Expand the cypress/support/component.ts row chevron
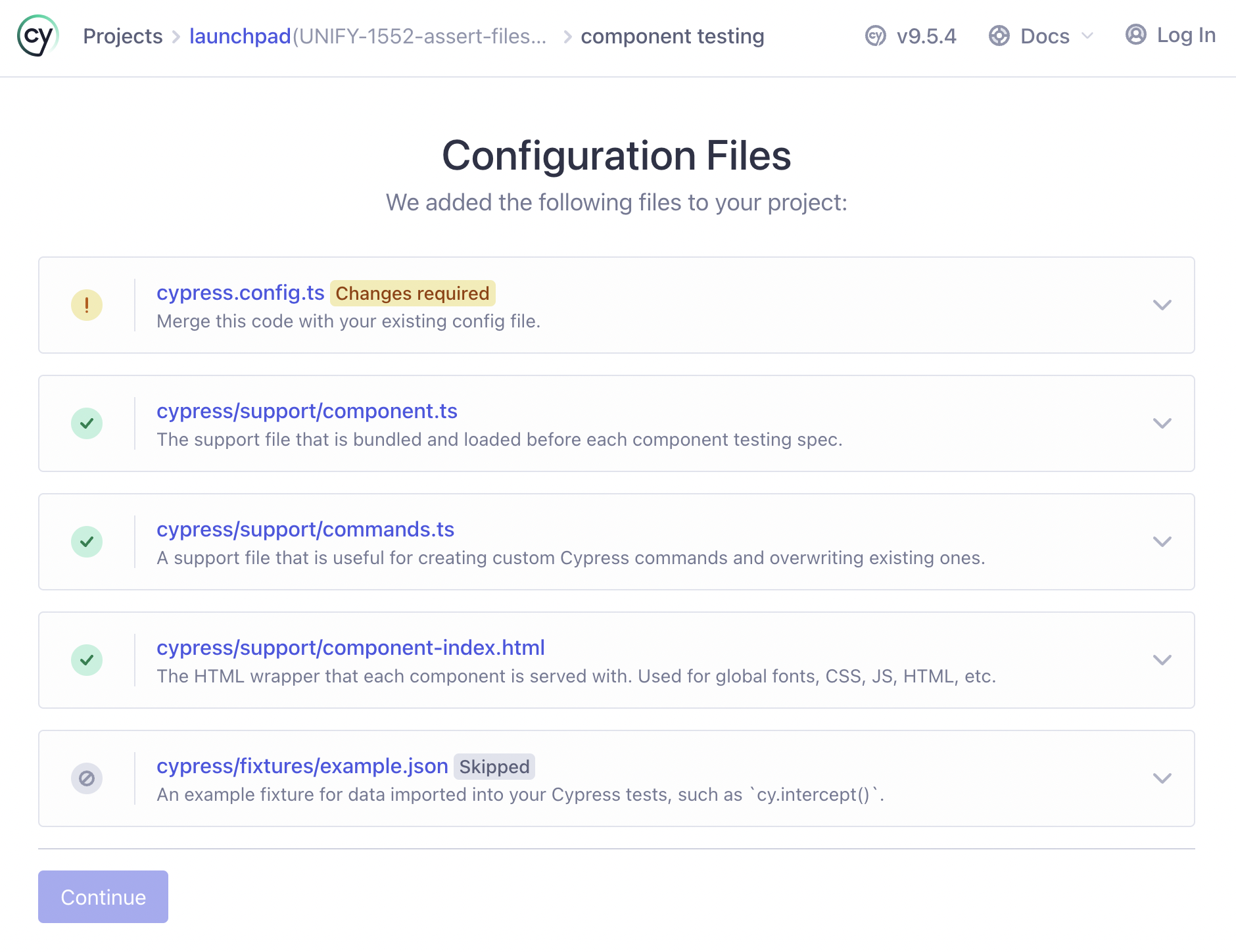Image resolution: width=1236 pixels, height=952 pixels. click(1162, 423)
